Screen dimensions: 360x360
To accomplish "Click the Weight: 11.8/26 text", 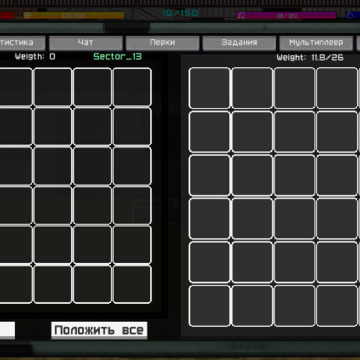I will (x=310, y=58).
